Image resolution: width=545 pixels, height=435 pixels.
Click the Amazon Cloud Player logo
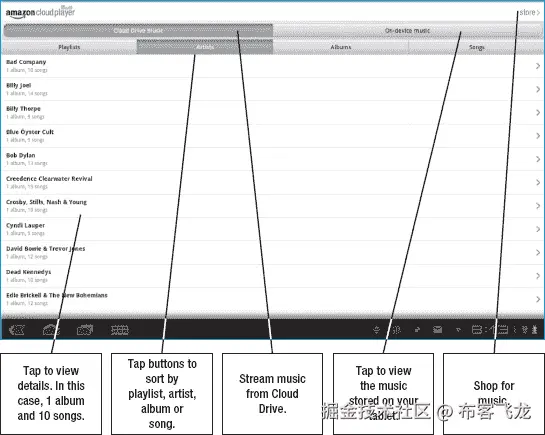40,12
